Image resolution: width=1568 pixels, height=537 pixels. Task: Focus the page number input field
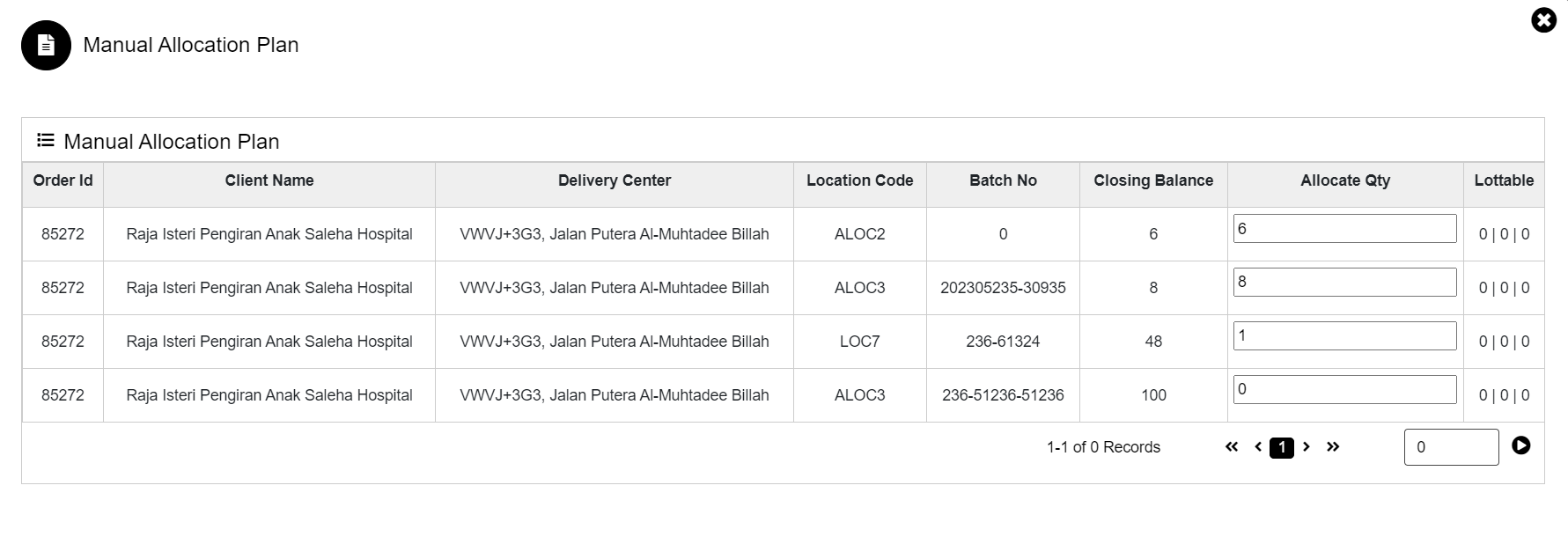(x=1450, y=447)
